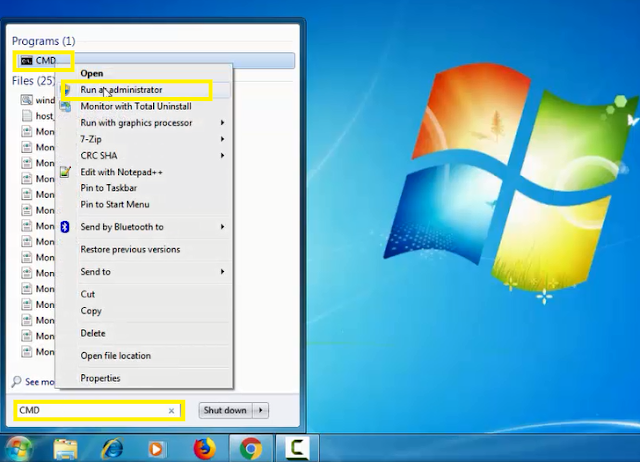Image resolution: width=640 pixels, height=462 pixels.
Task: Click the Notepad++ icon in context menu
Action: (65, 172)
